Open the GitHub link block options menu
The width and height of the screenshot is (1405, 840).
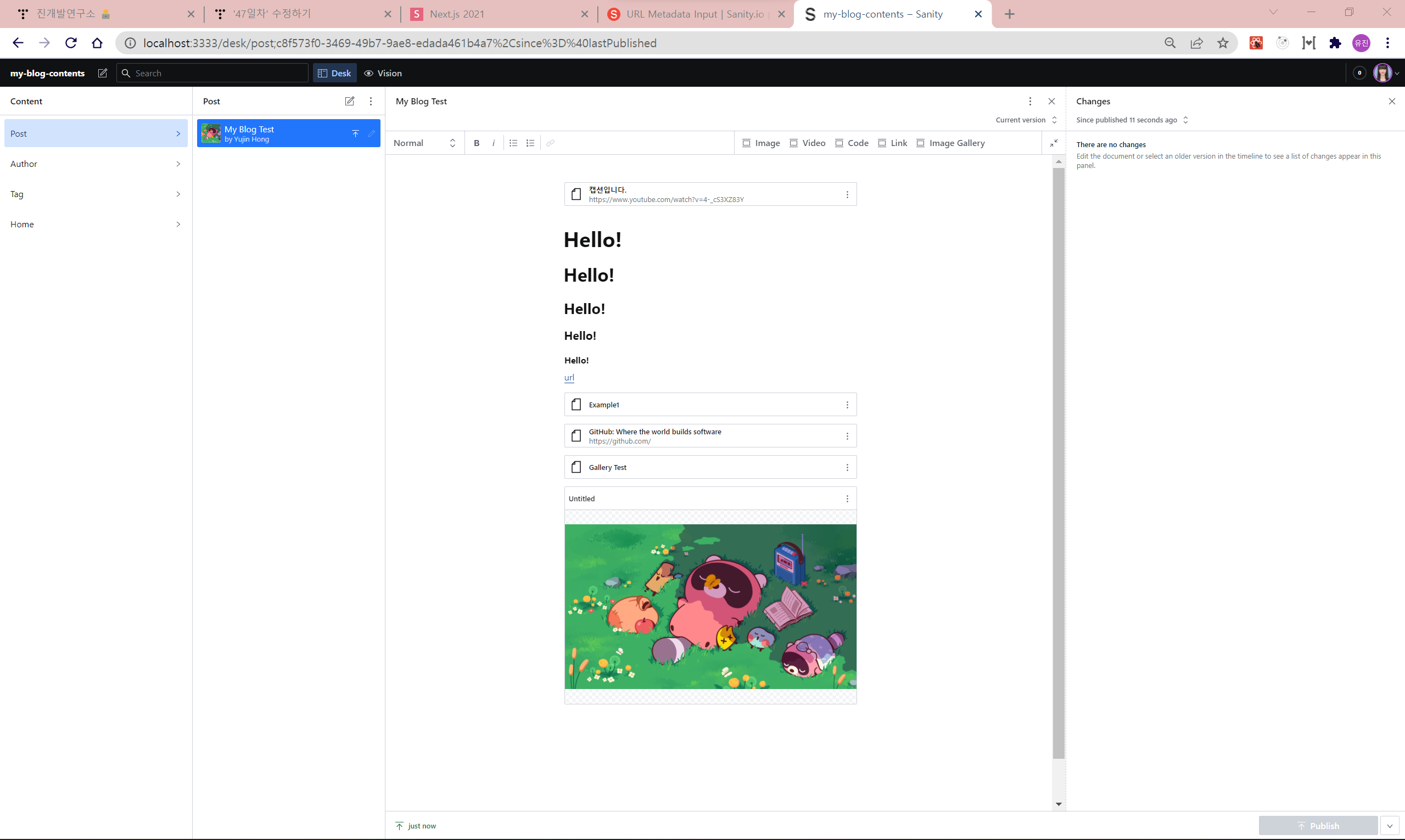click(847, 436)
